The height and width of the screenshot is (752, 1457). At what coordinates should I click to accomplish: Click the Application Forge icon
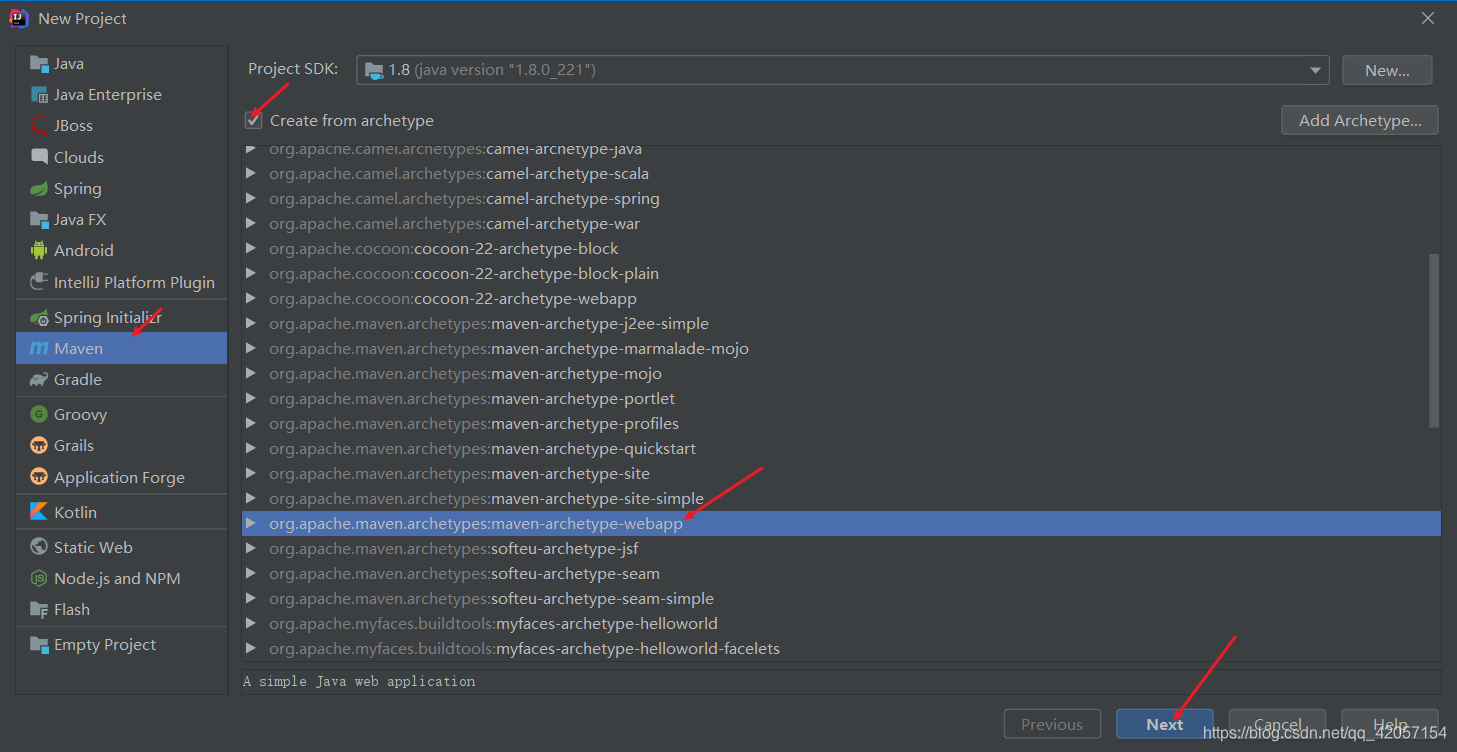(x=39, y=477)
